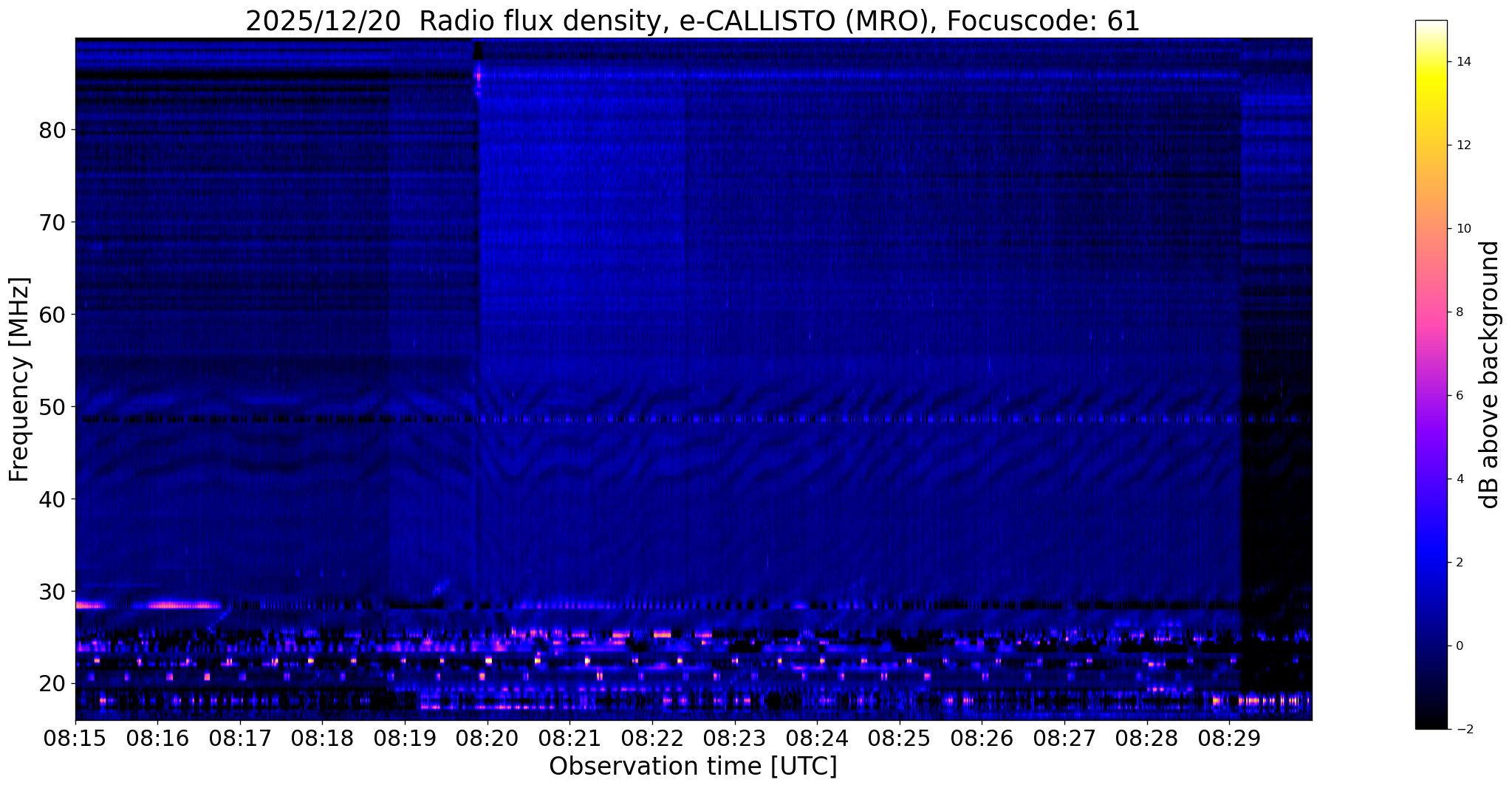This screenshot has width=1512, height=788.
Task: Click the 08:15 time tick label
Action: [75, 739]
